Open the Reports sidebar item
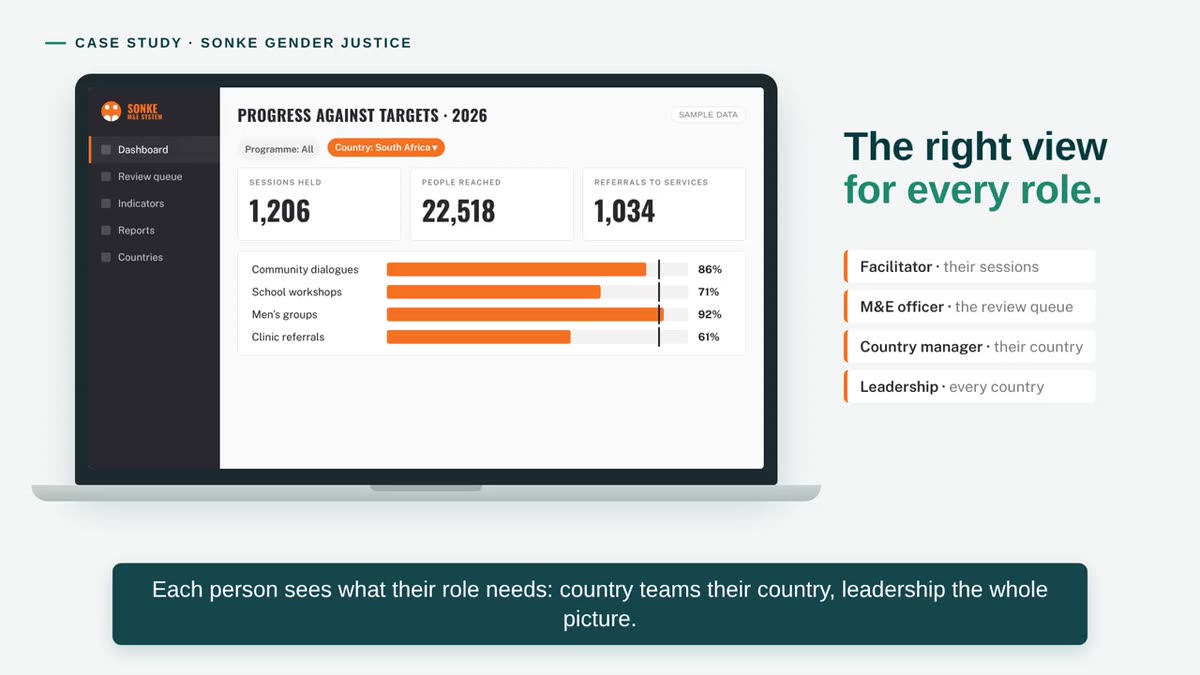The height and width of the screenshot is (675, 1200). coord(154,231)
